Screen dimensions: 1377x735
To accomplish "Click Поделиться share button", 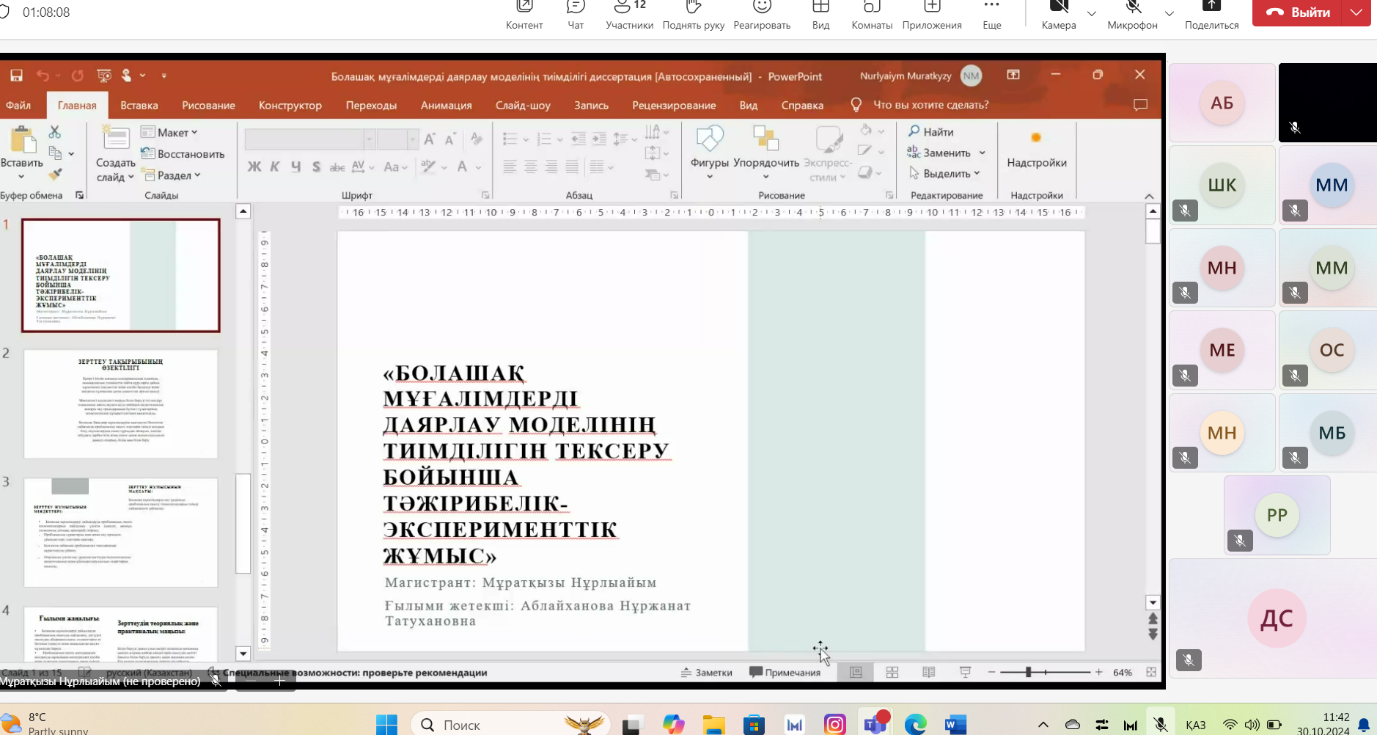I will (x=1211, y=15).
